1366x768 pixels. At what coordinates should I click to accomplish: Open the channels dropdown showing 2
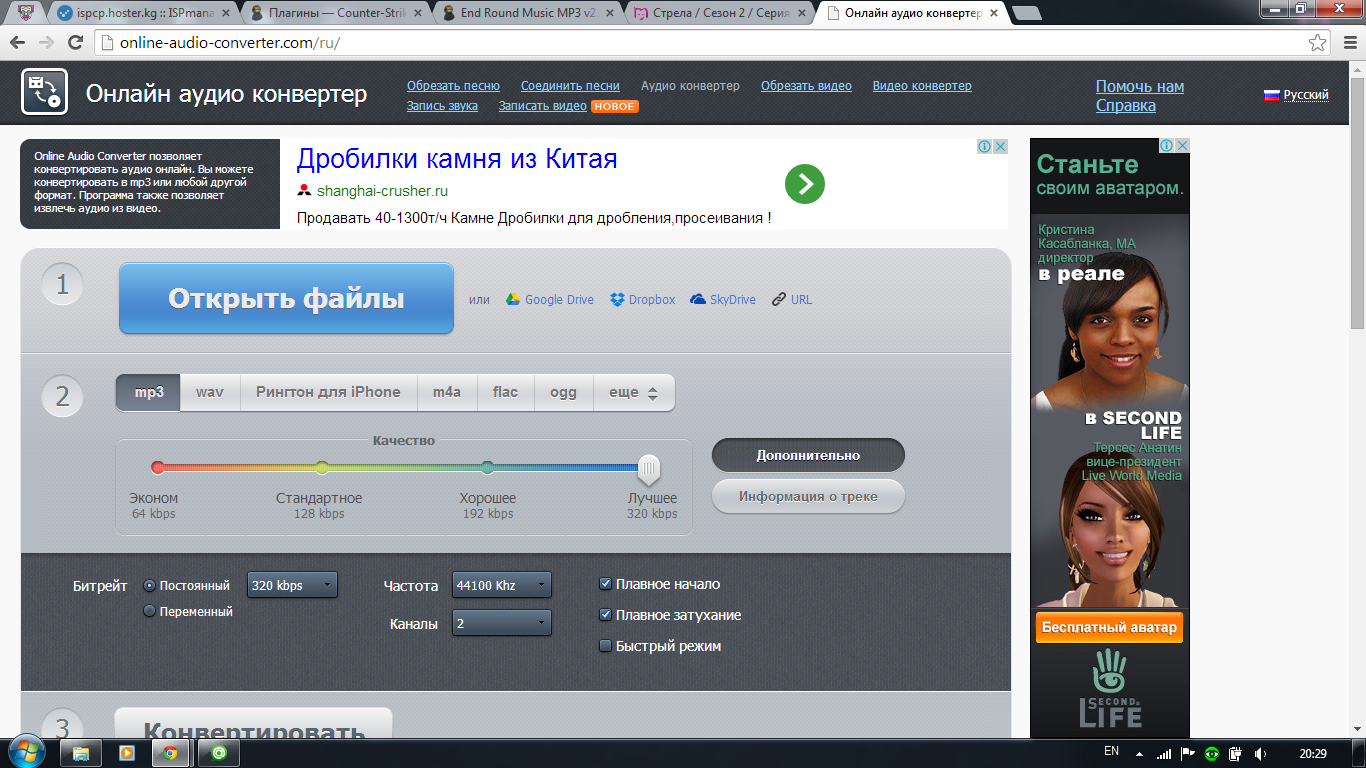pos(502,623)
